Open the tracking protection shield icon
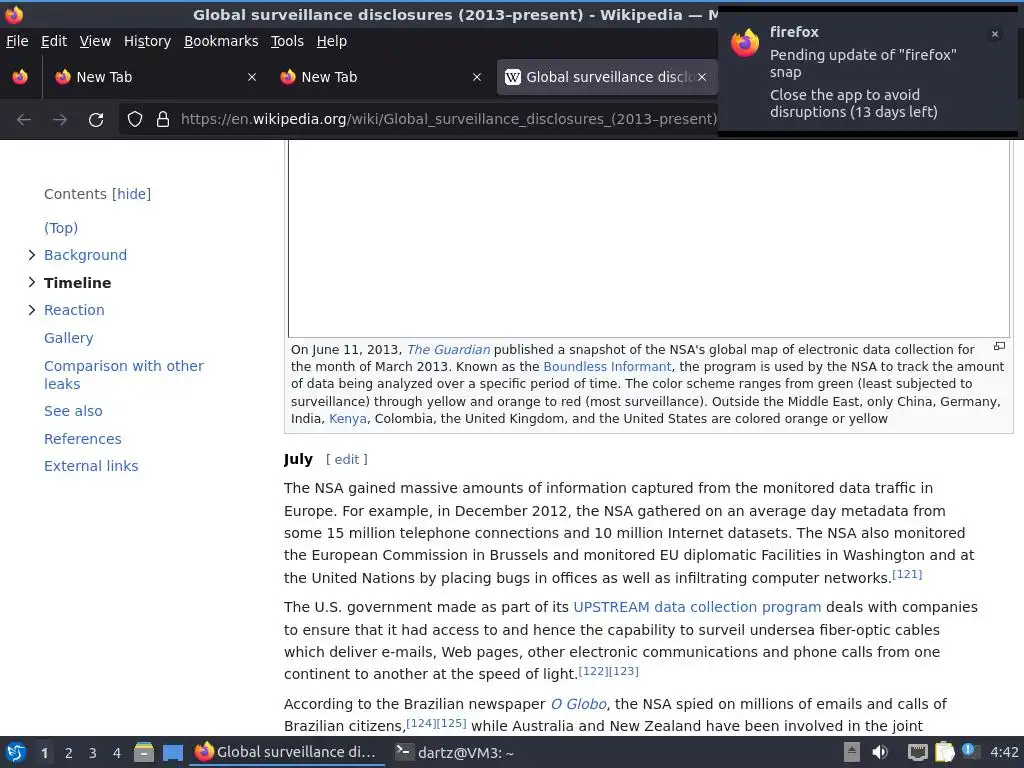The image size is (1024, 768). [135, 120]
